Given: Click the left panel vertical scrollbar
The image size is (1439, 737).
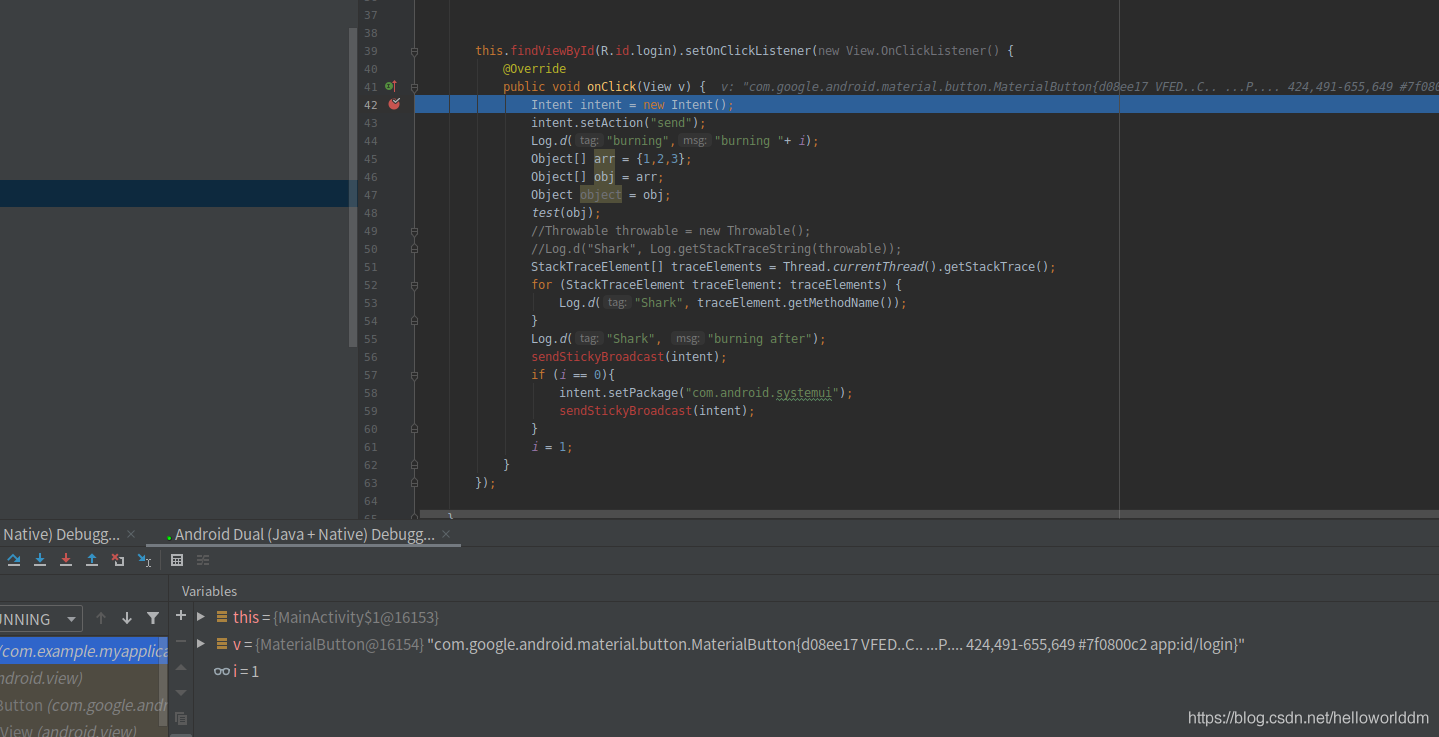Looking at the screenshot, I should [352, 186].
